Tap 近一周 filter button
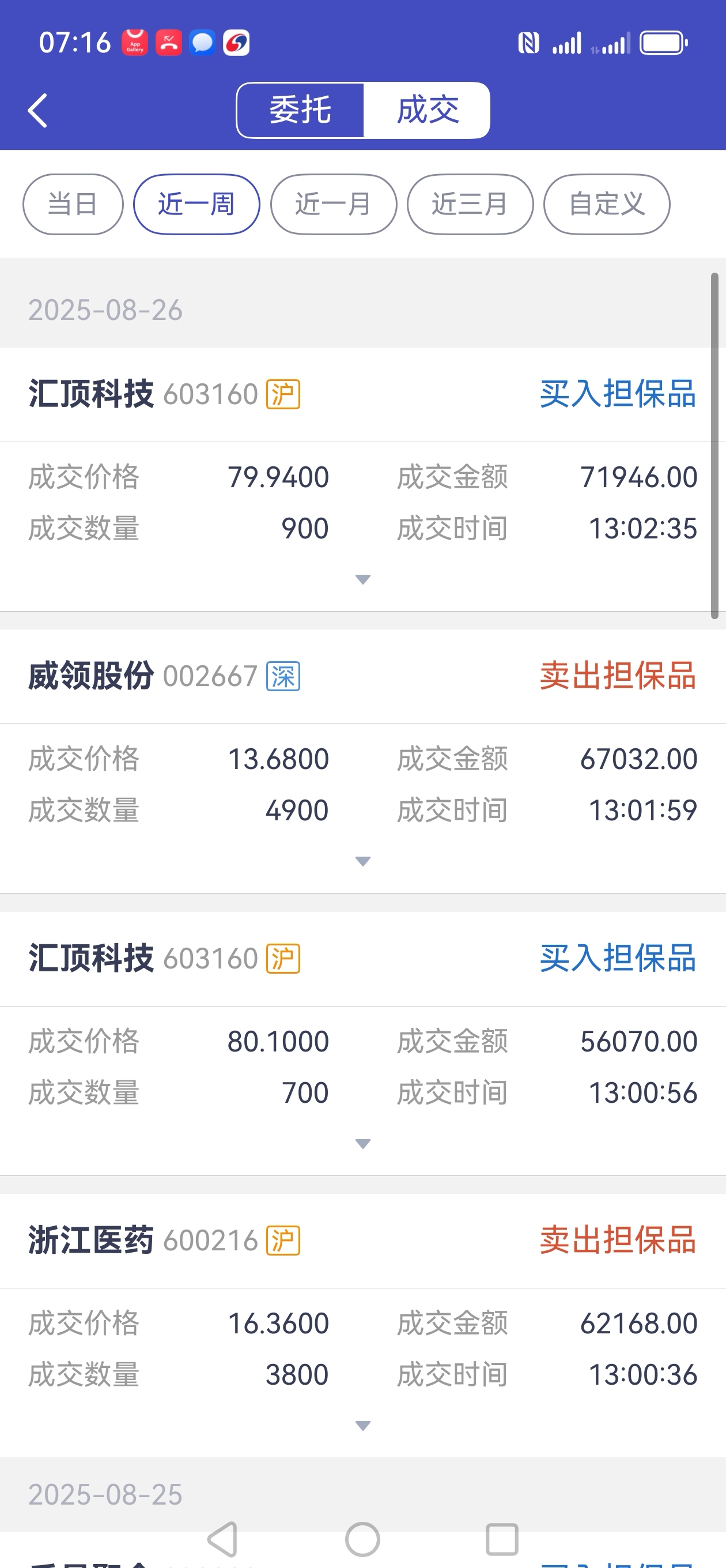Screen dimensions: 726x1568 (196, 204)
